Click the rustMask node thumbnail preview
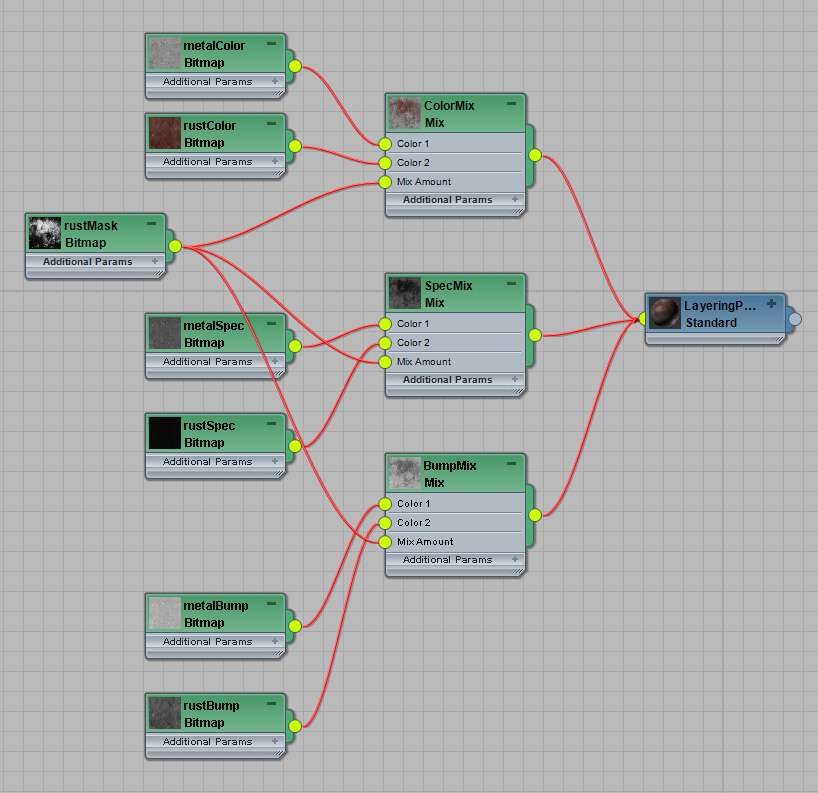This screenshot has width=818, height=793. 45,233
